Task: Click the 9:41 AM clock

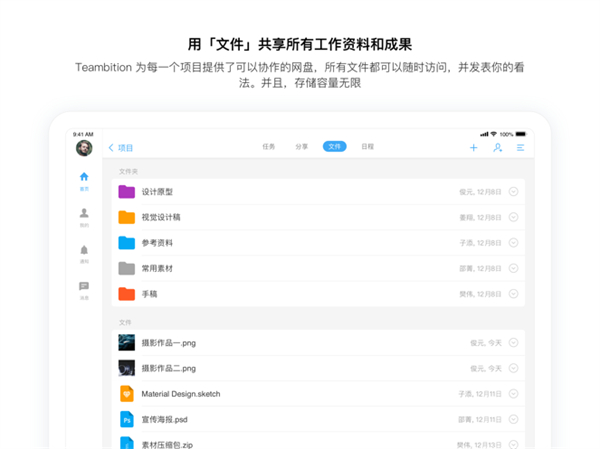Action: click(83, 134)
